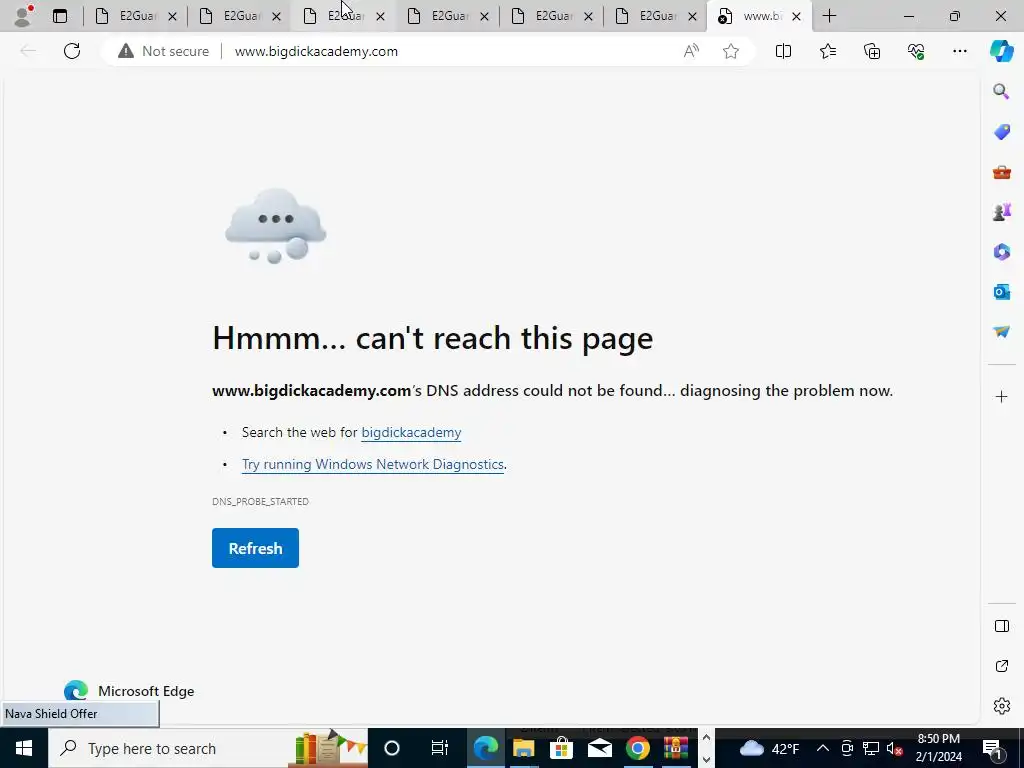The image size is (1024, 768).
Task: Open File Explorer from the taskbar
Action: [523, 748]
